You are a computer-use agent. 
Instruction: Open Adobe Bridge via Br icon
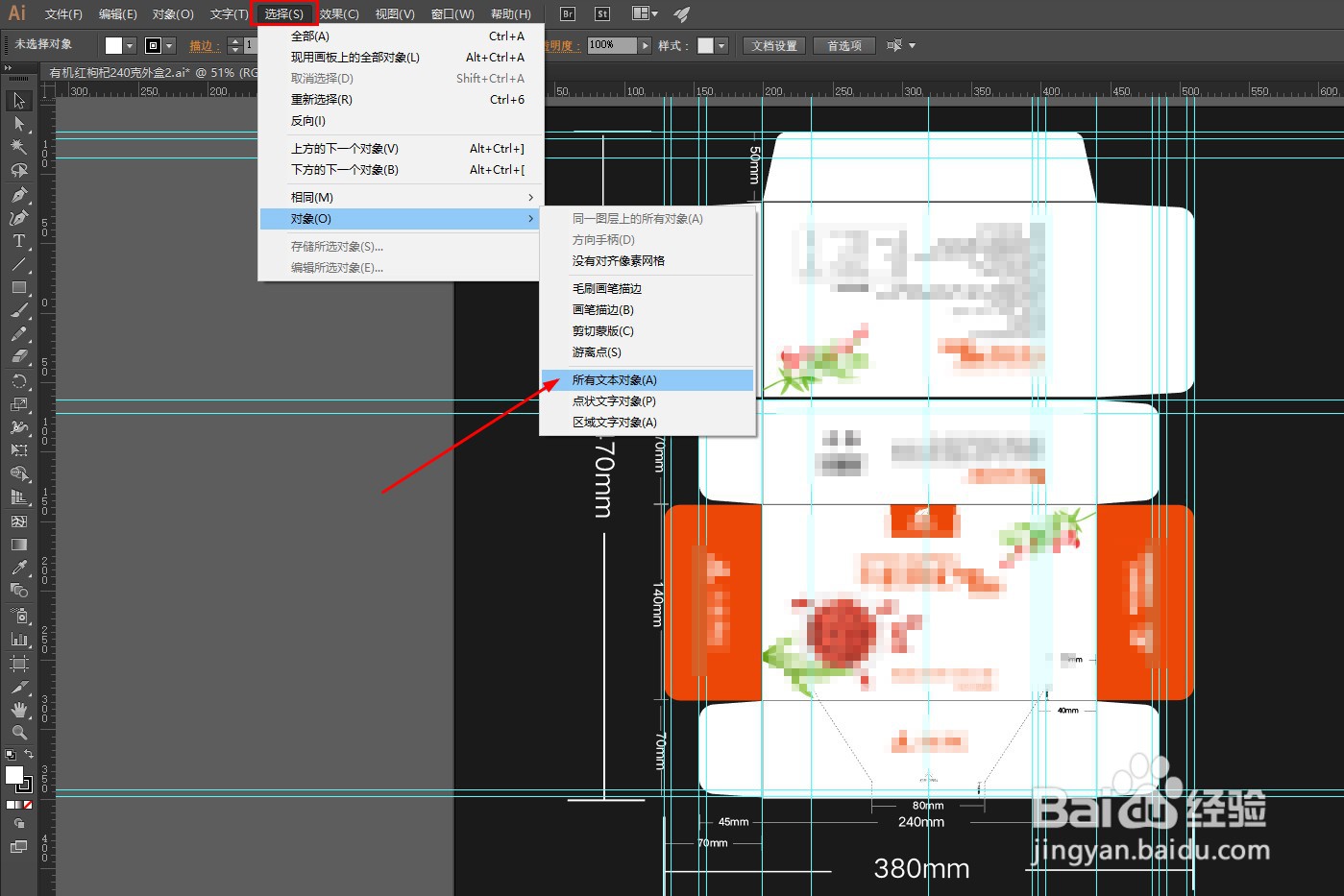tap(568, 13)
